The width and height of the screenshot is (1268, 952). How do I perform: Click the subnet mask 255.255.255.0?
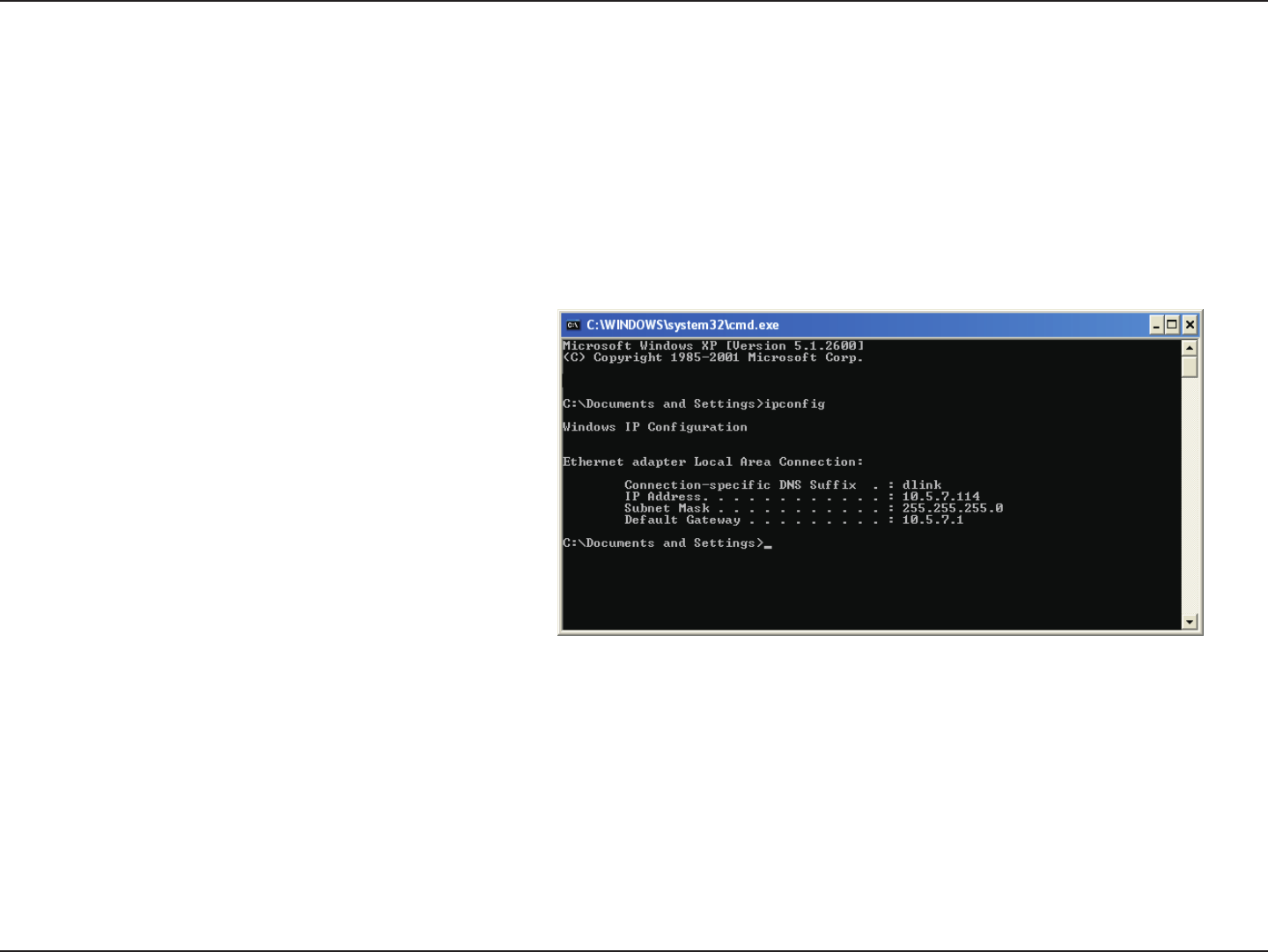[952, 508]
